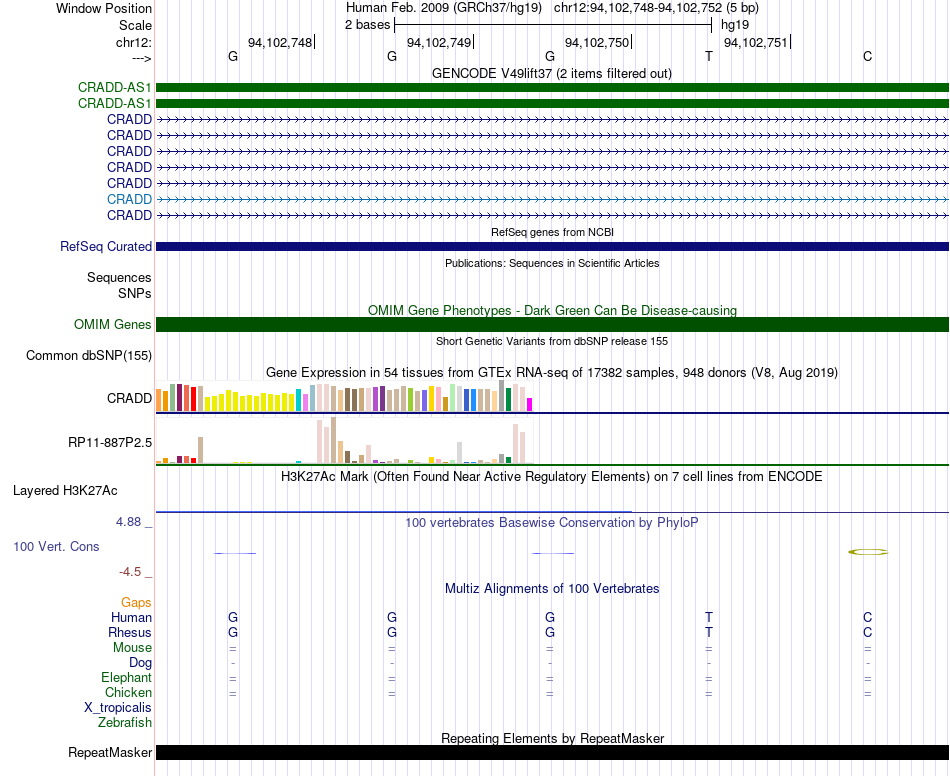The image size is (950, 776).
Task: Click the Dog species row label
Action: click(140, 663)
